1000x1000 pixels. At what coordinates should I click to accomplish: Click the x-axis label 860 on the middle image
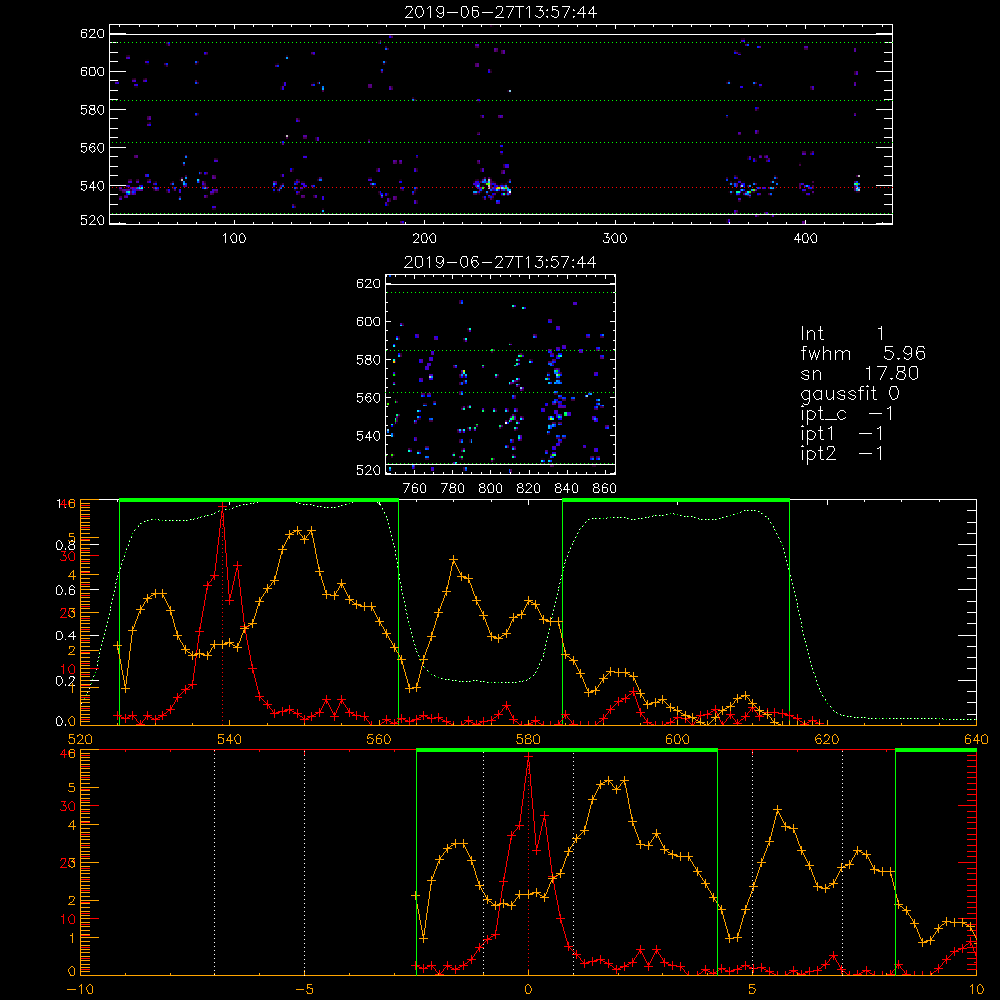click(605, 489)
